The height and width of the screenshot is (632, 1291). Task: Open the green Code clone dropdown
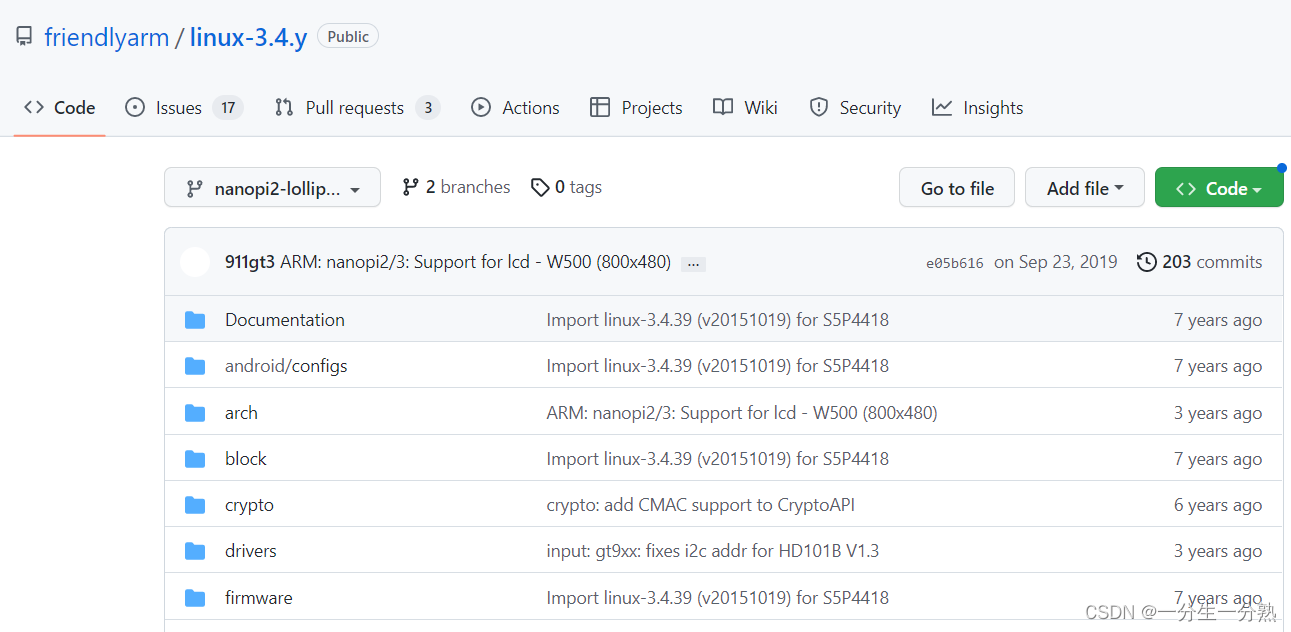(x=1219, y=188)
